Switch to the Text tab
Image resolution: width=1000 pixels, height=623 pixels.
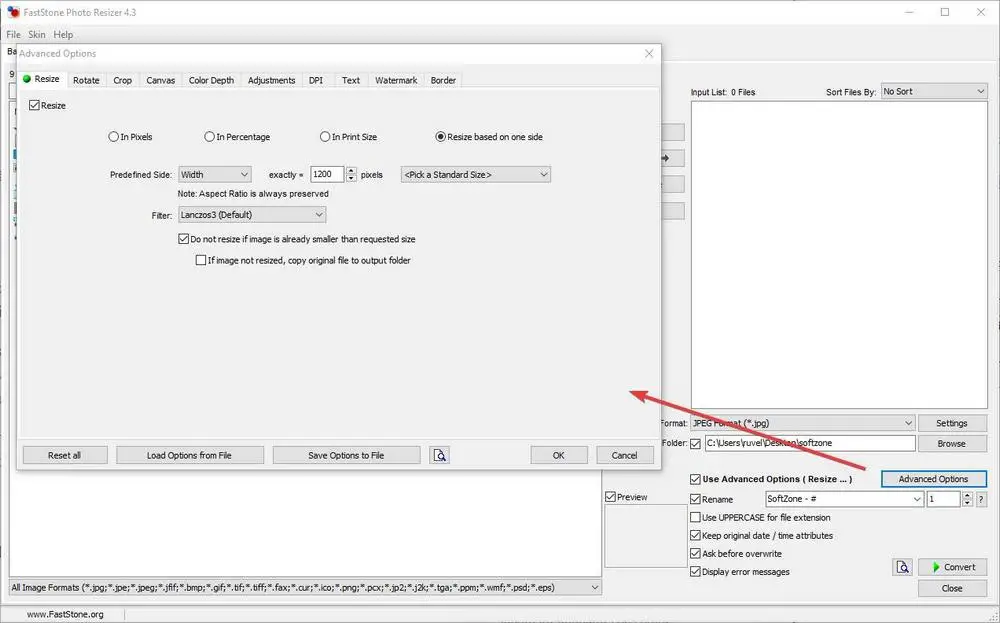pyautogui.click(x=351, y=80)
